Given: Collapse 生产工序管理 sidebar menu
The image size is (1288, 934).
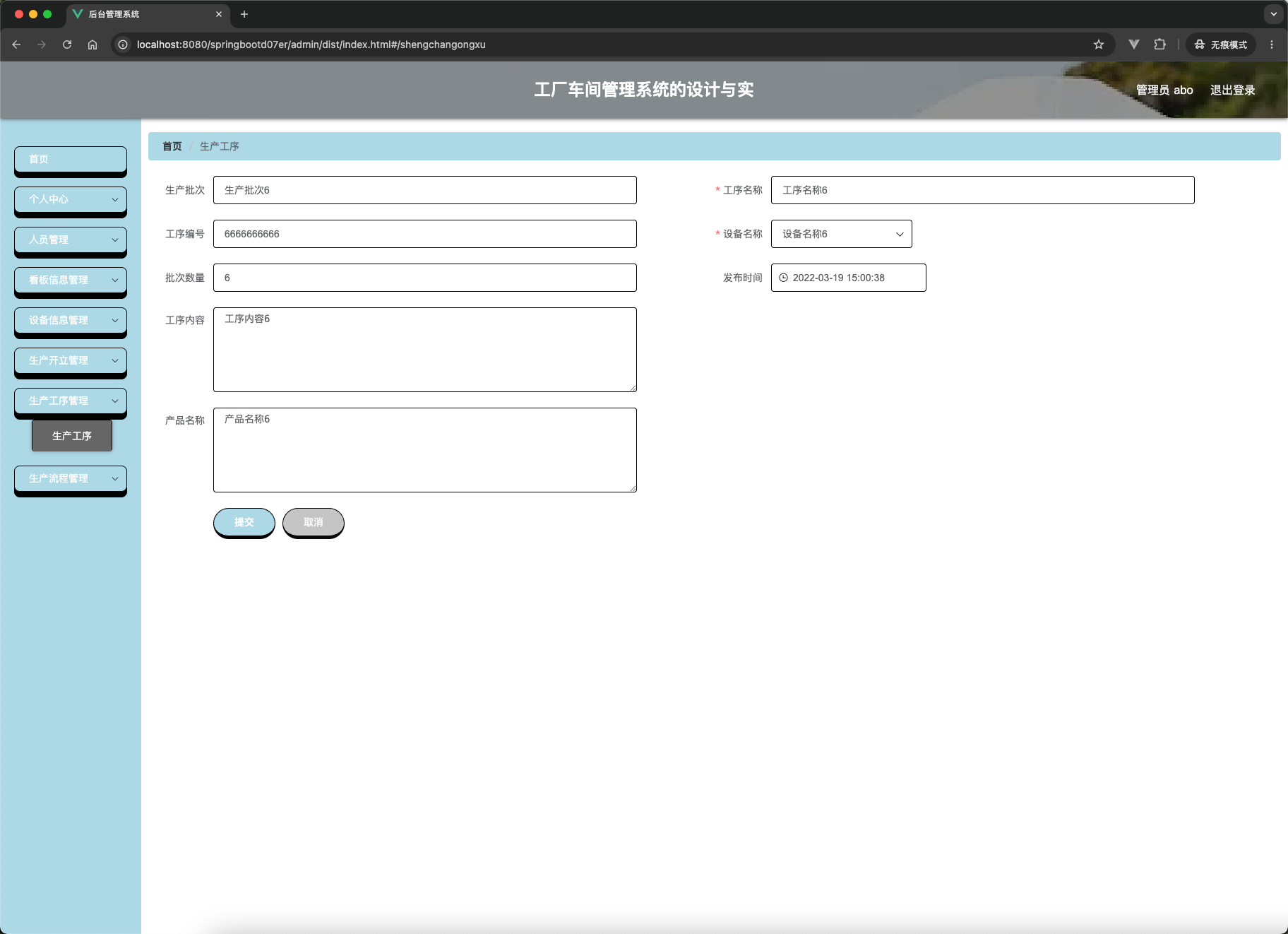Looking at the screenshot, I should (71, 401).
